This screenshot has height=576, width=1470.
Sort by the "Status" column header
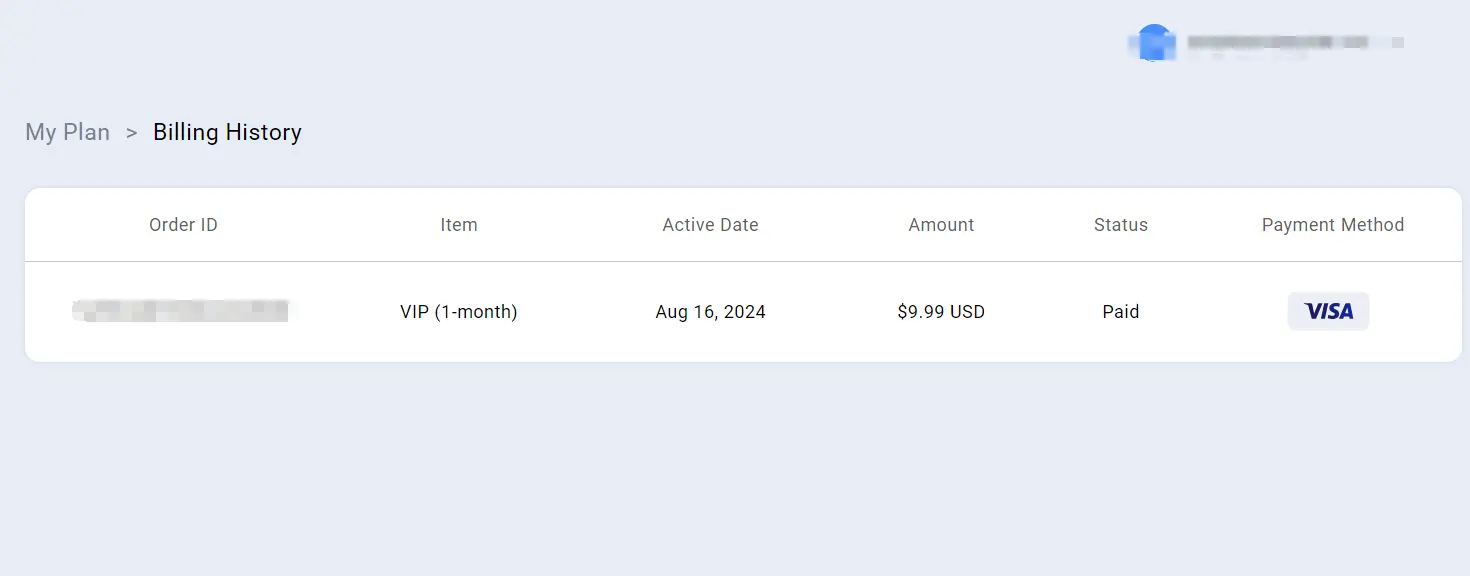click(1120, 225)
